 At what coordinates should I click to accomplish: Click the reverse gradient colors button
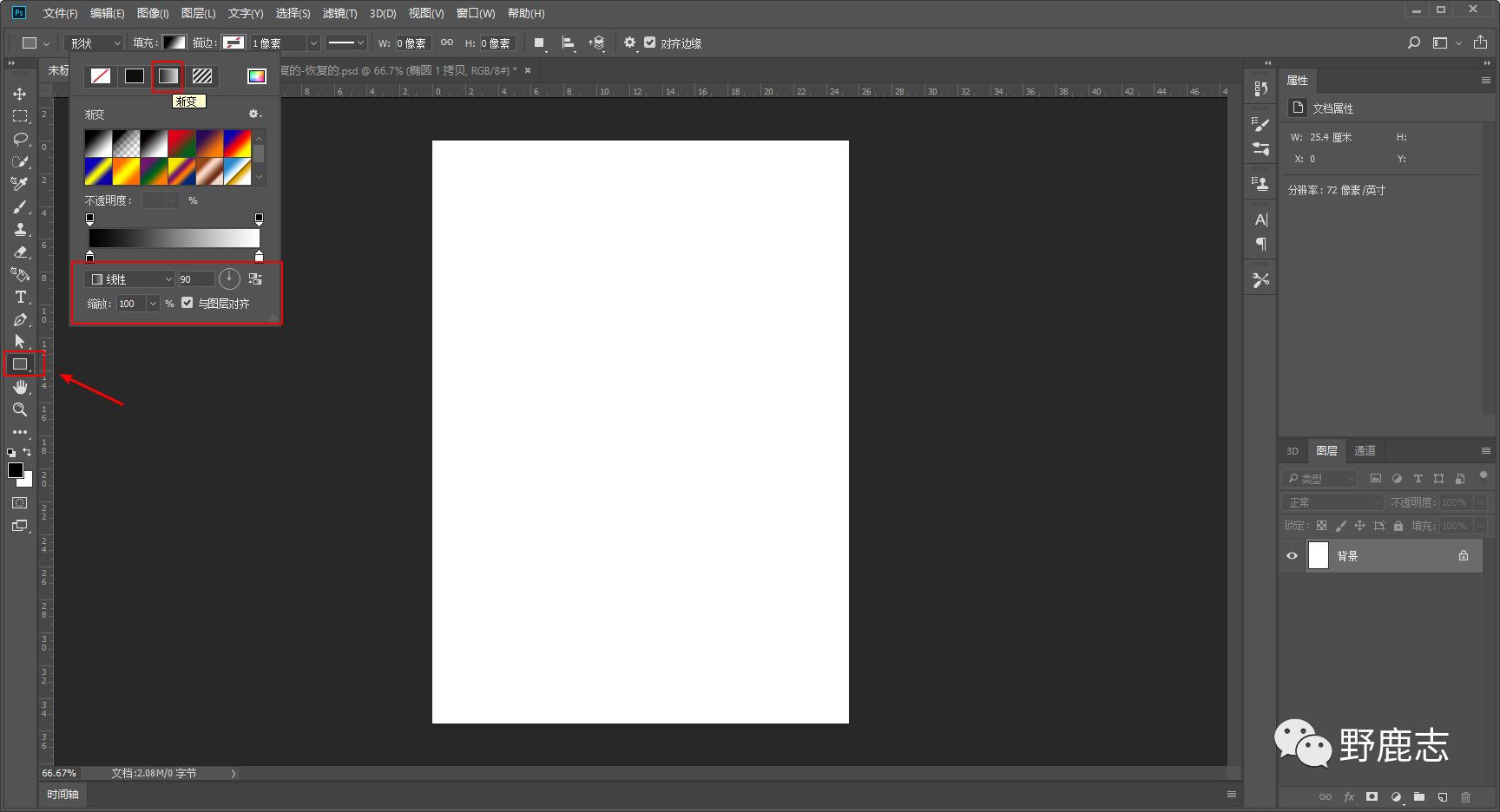(255, 278)
